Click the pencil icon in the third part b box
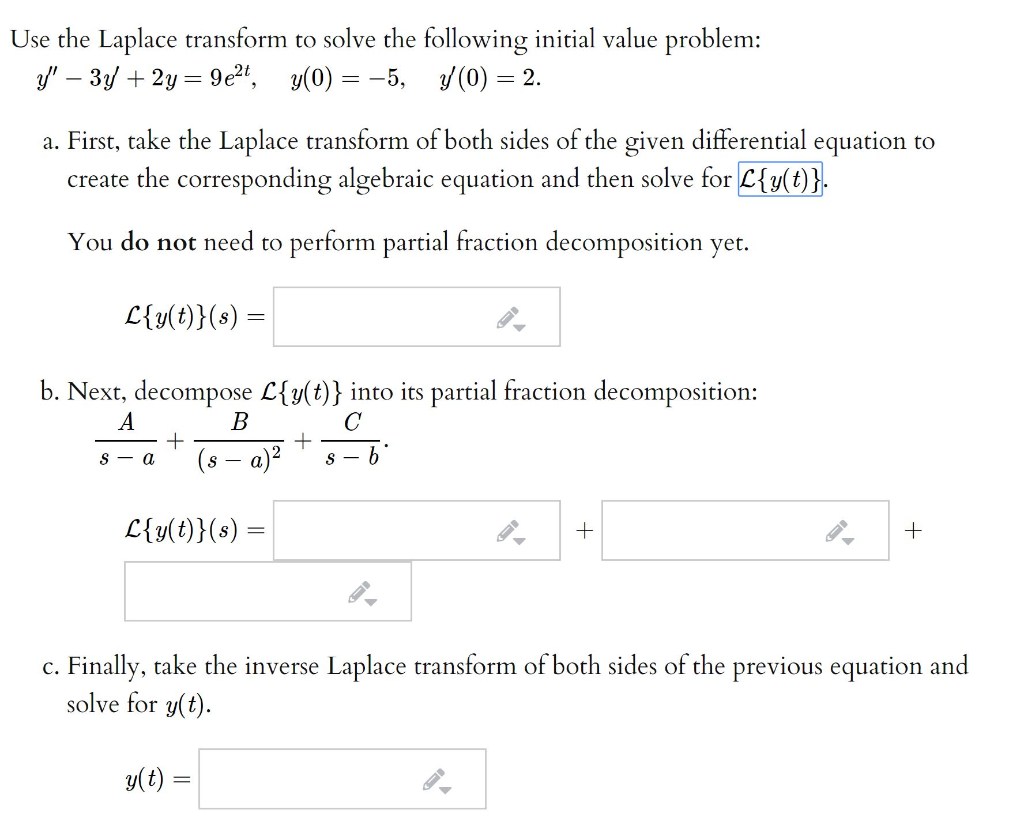The height and width of the screenshot is (836, 1024). [x=357, y=590]
